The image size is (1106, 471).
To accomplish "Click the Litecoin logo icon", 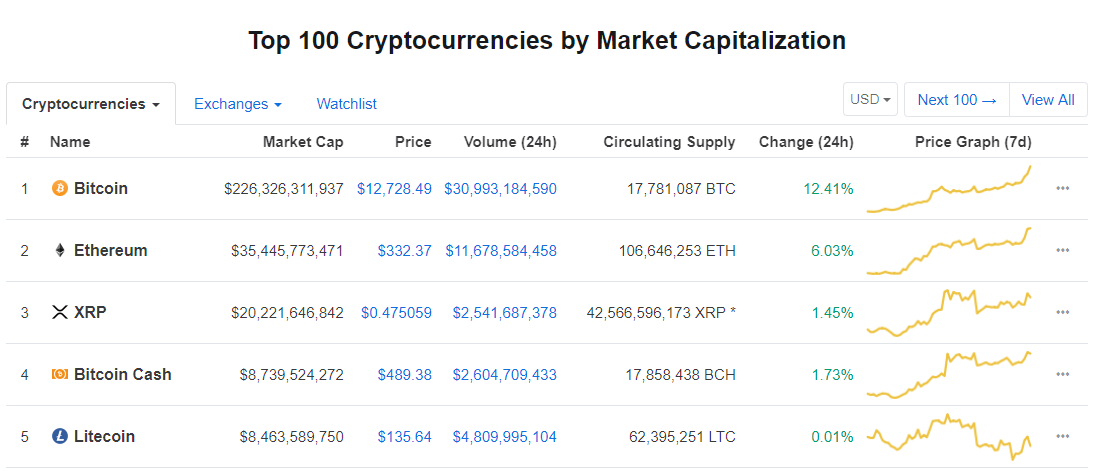I will (x=59, y=437).
